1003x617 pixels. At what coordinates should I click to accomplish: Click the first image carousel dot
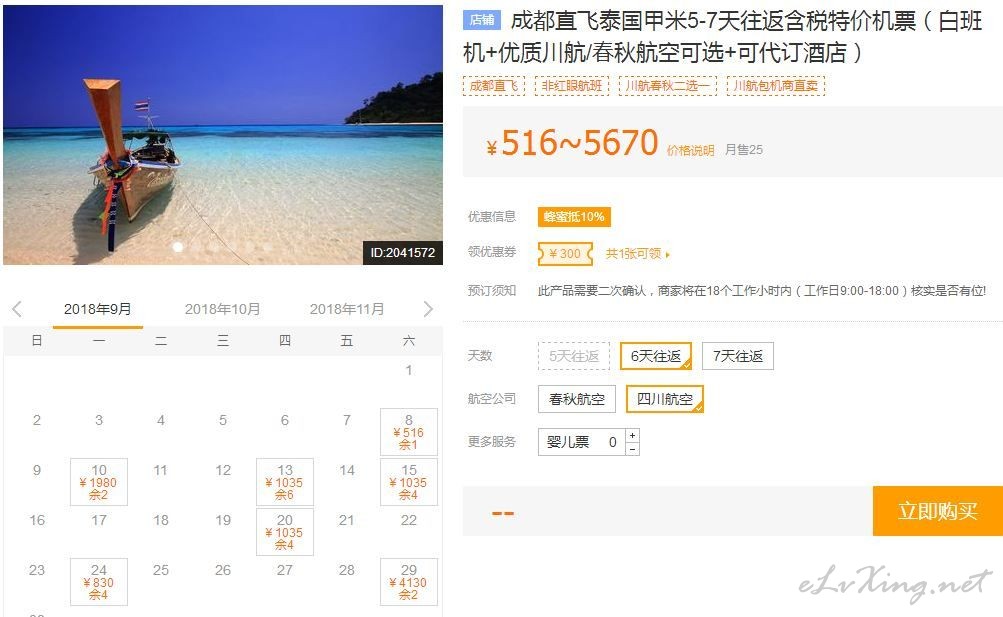178,247
